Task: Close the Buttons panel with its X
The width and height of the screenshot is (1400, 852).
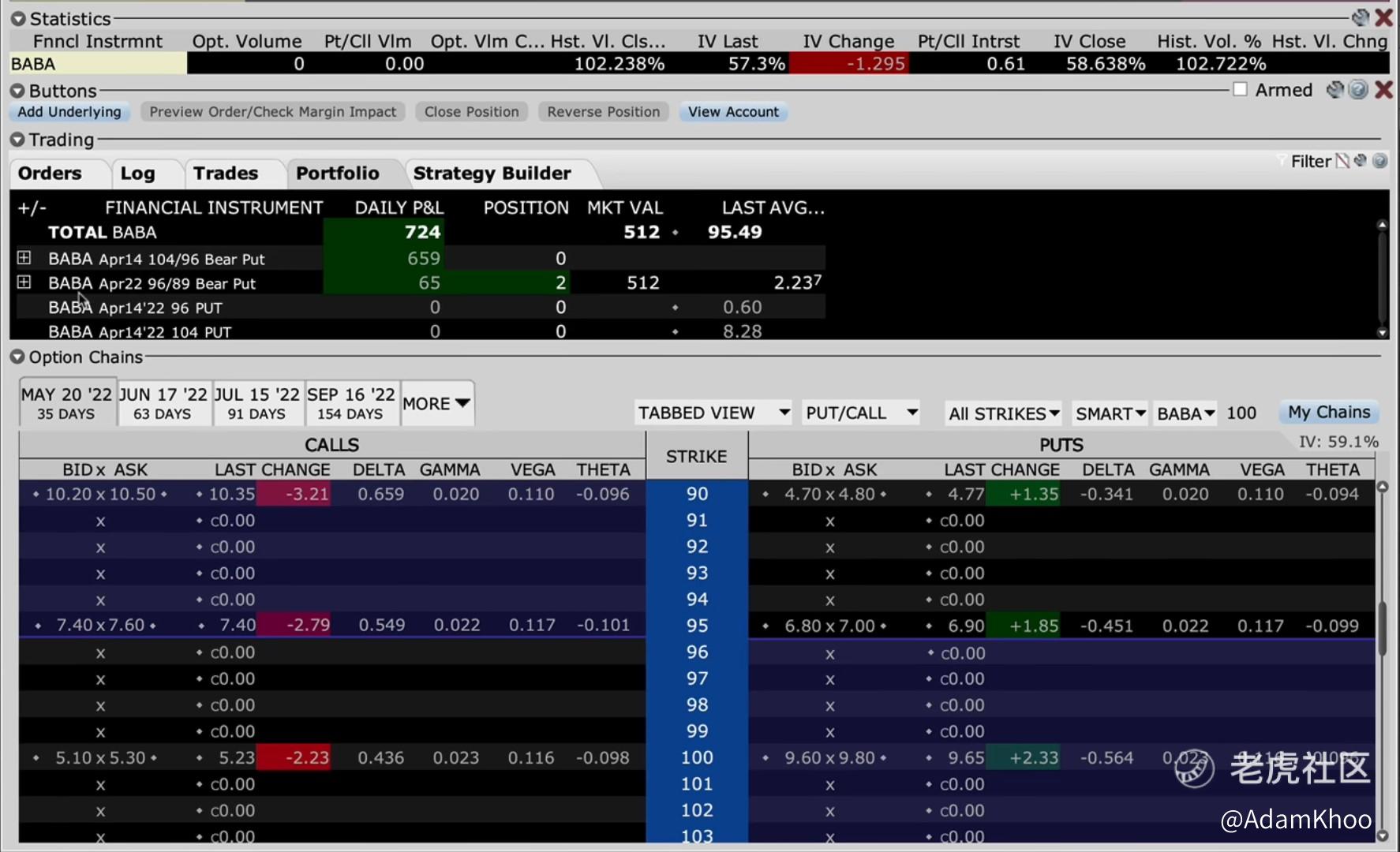Action: (x=1383, y=90)
